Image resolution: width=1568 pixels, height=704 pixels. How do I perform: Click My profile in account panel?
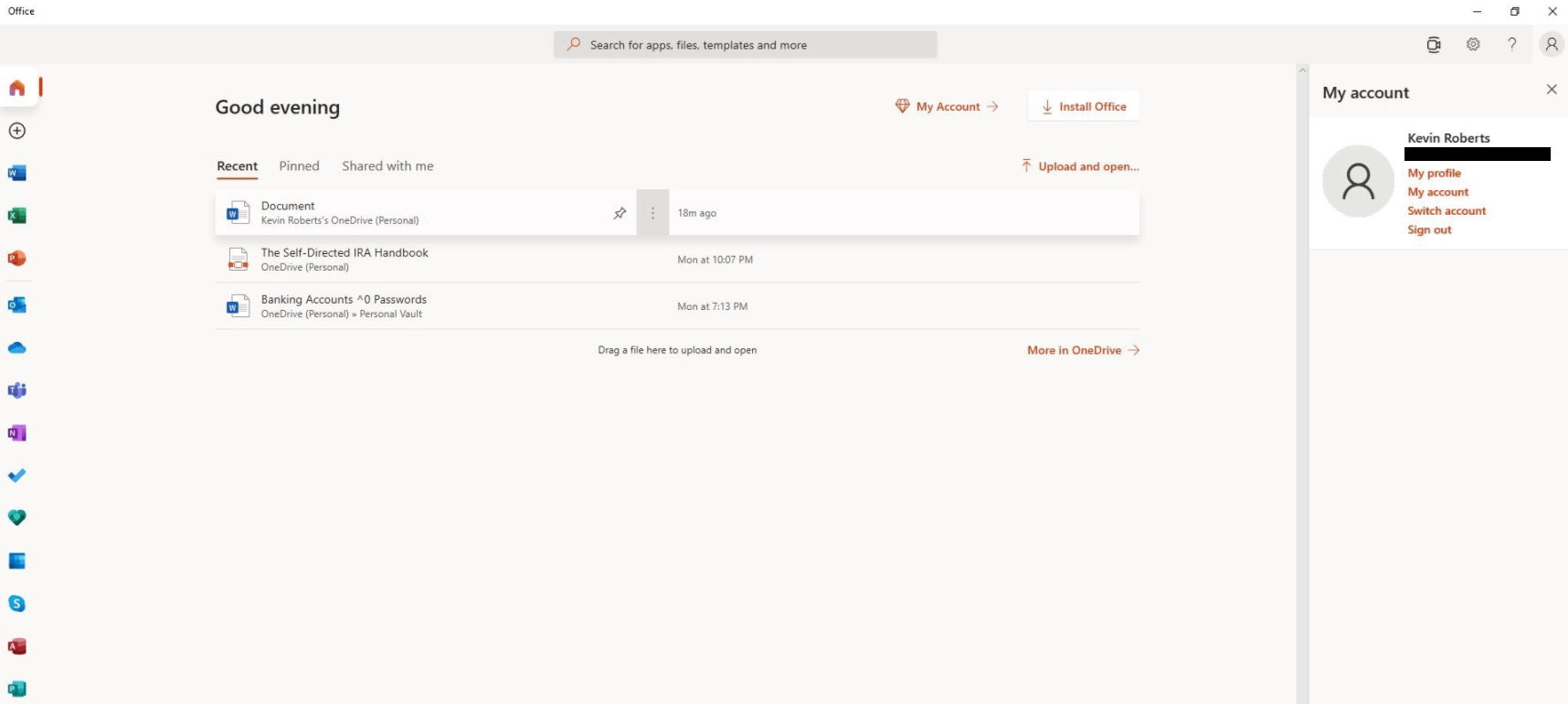(x=1434, y=173)
